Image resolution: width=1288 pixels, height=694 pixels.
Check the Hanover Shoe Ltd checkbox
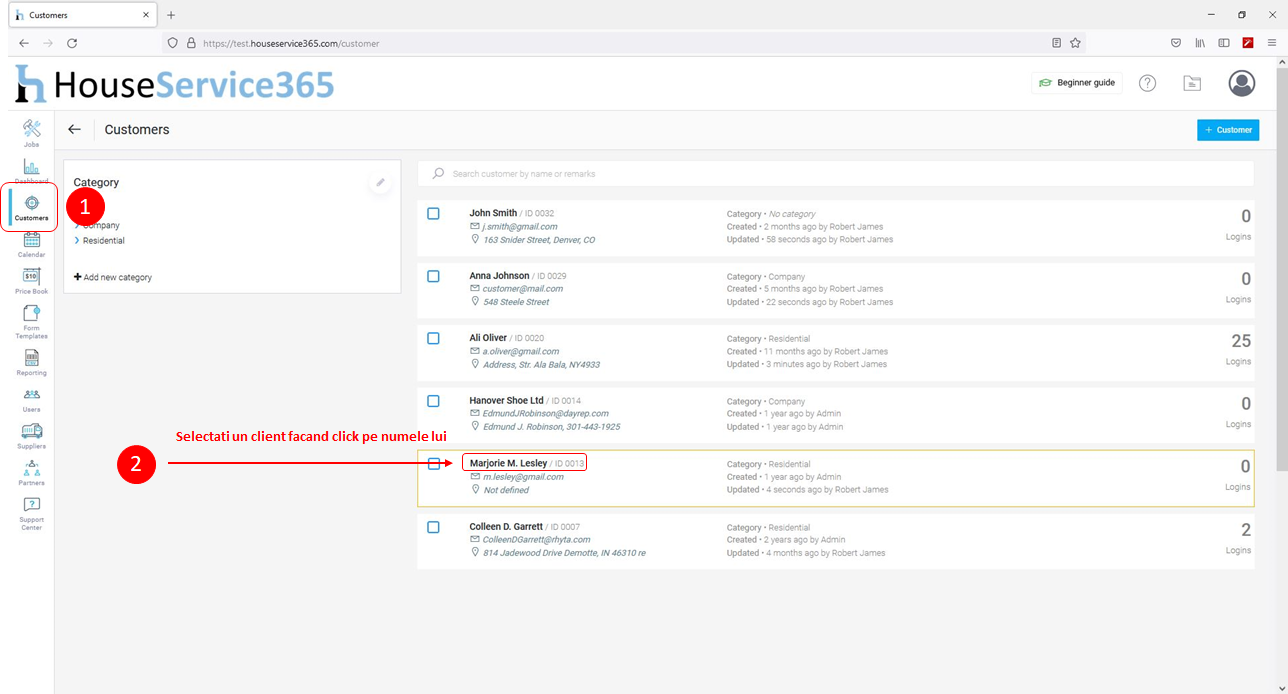[x=433, y=401]
